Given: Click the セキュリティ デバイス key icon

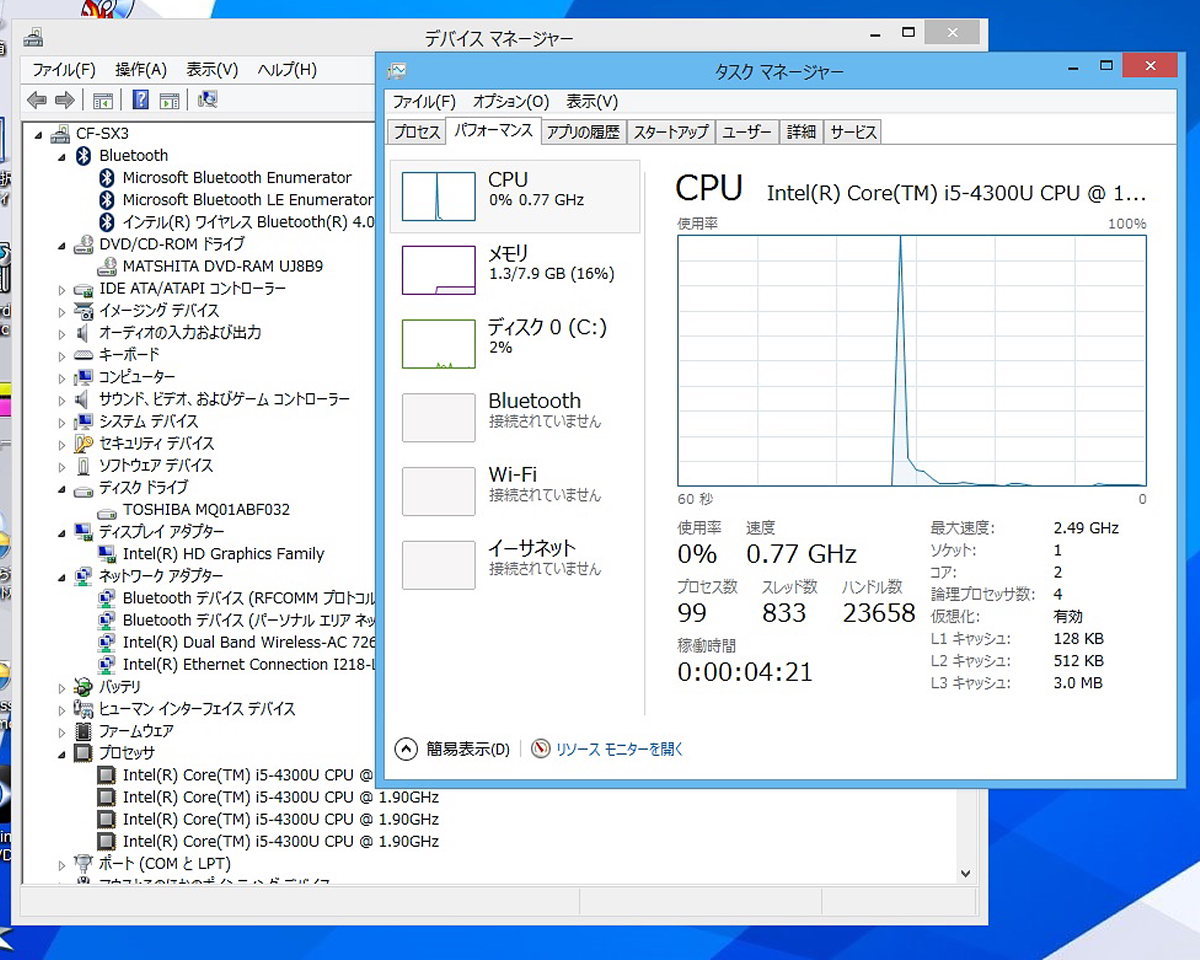Looking at the screenshot, I should pyautogui.click(x=84, y=443).
